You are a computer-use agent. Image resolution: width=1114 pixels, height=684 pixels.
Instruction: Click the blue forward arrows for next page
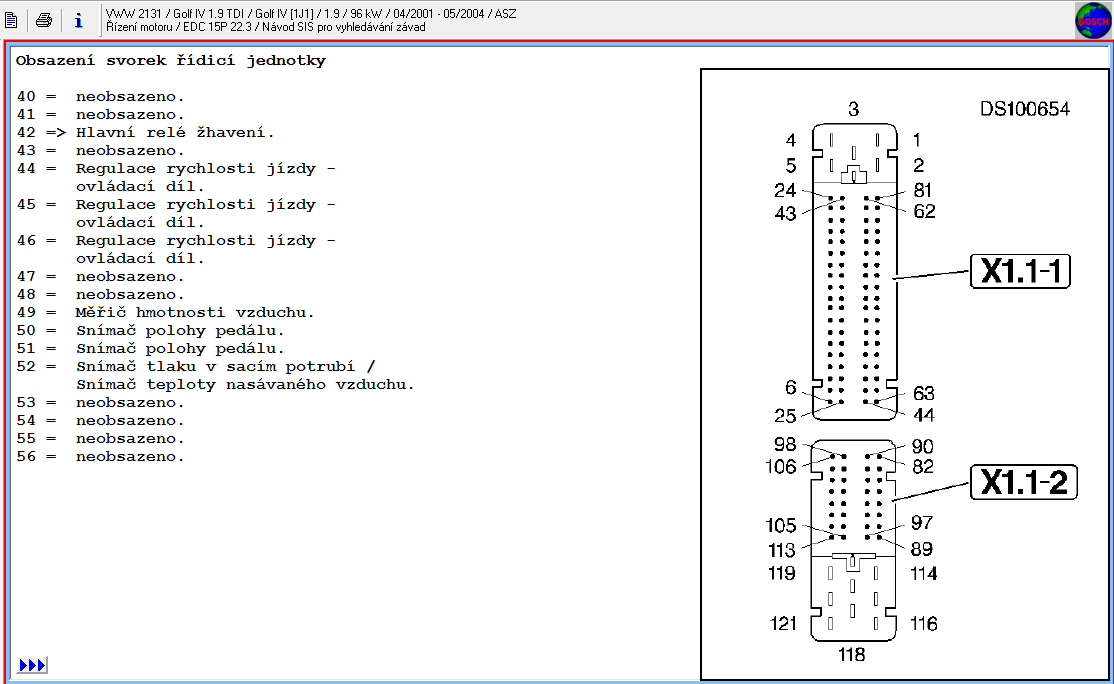[32, 665]
